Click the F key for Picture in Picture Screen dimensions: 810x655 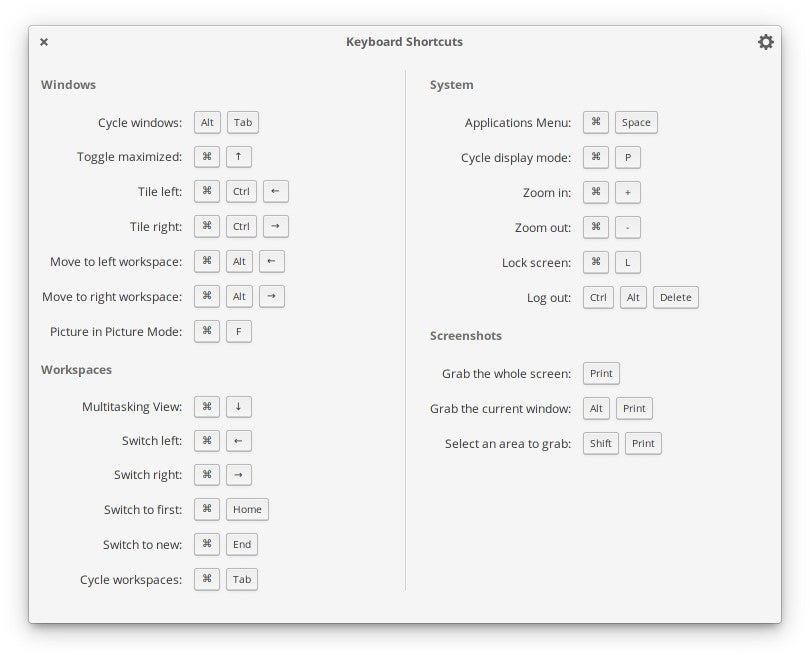(x=239, y=331)
